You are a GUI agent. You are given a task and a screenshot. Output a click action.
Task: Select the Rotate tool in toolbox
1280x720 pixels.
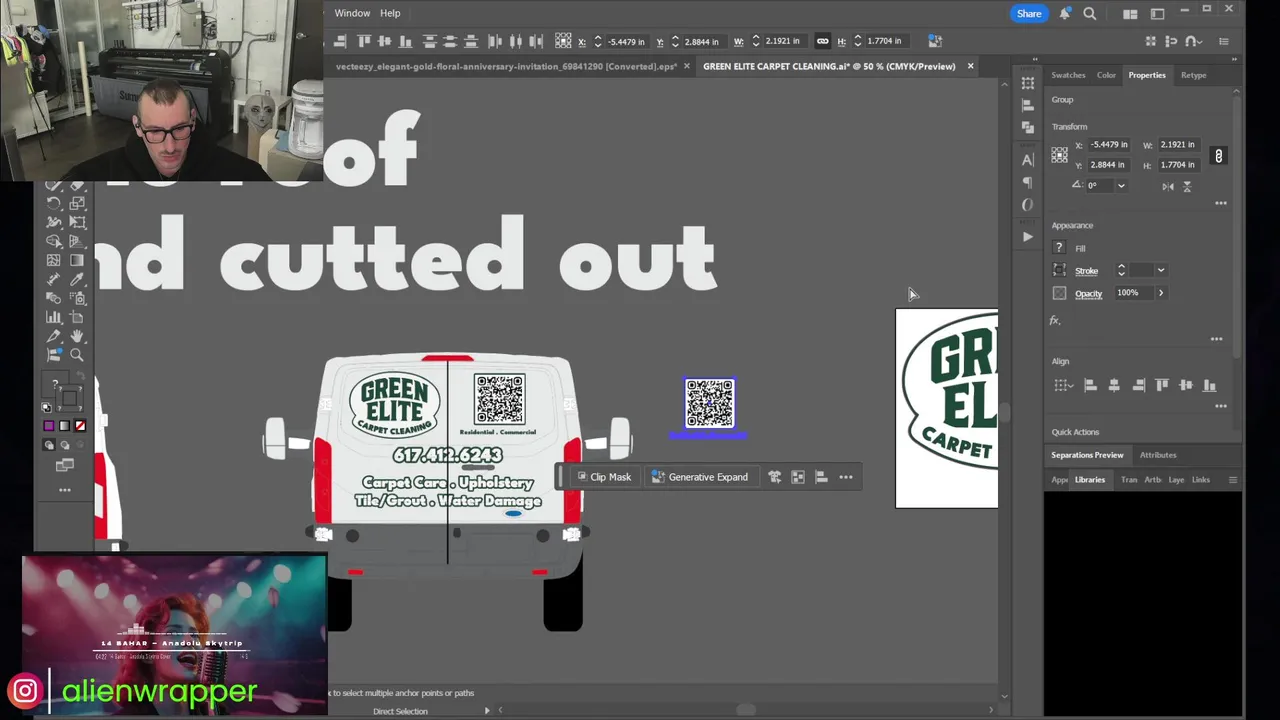(x=53, y=203)
